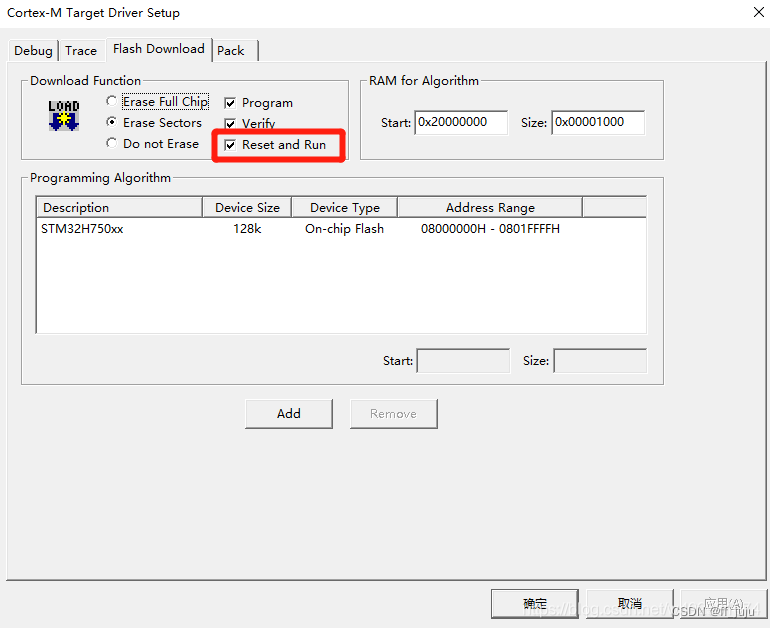Click the 应用(A) apply button
The width and height of the screenshot is (770, 628).
click(x=723, y=603)
